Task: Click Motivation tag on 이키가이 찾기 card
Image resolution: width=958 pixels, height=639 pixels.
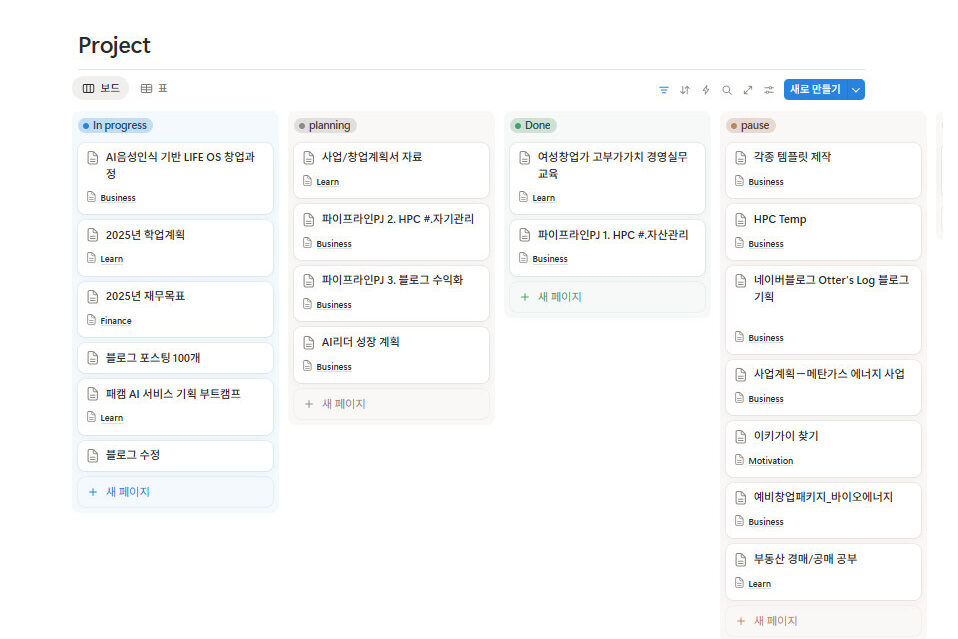Action: point(770,461)
